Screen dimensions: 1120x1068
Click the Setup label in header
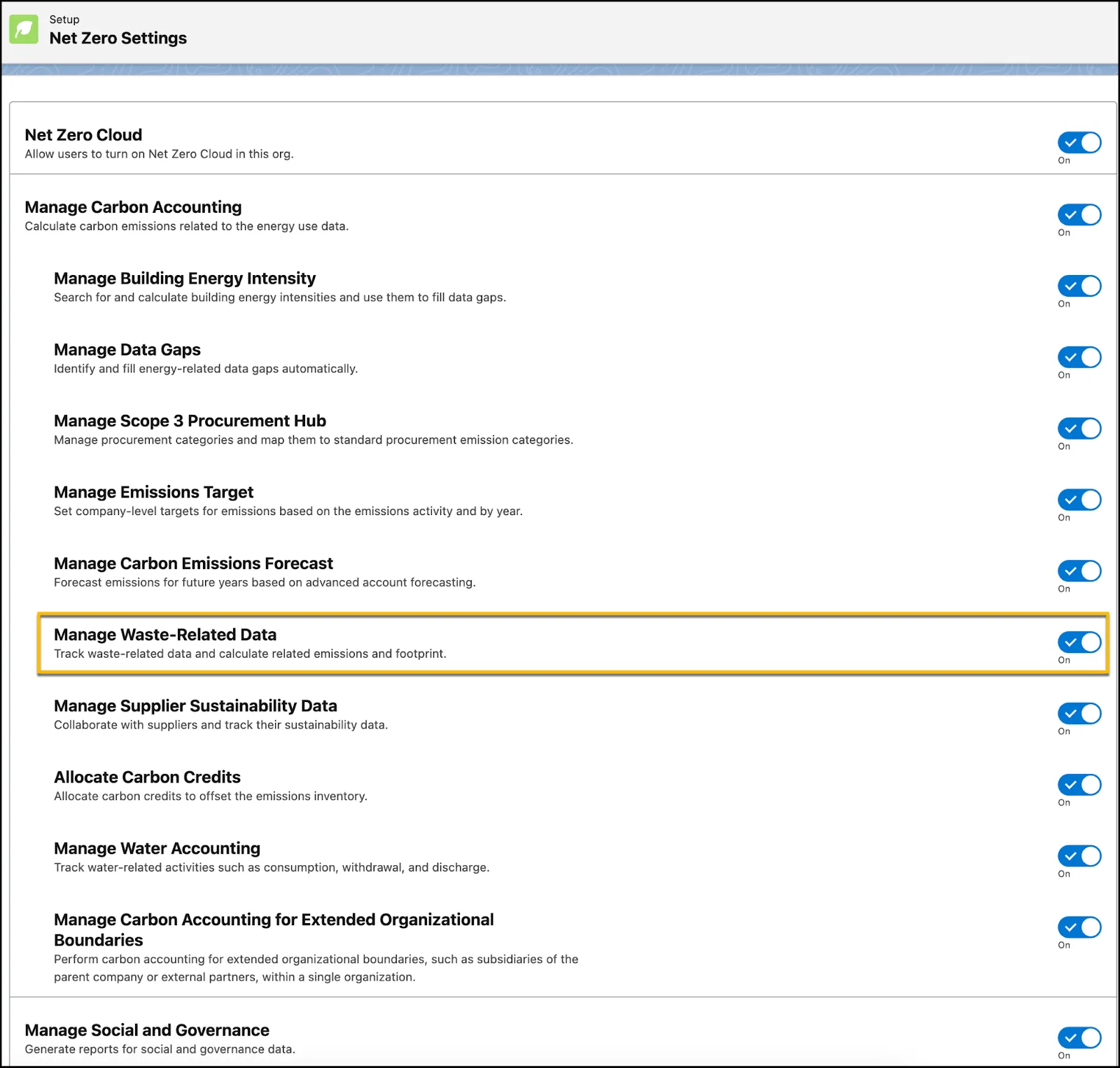click(64, 20)
